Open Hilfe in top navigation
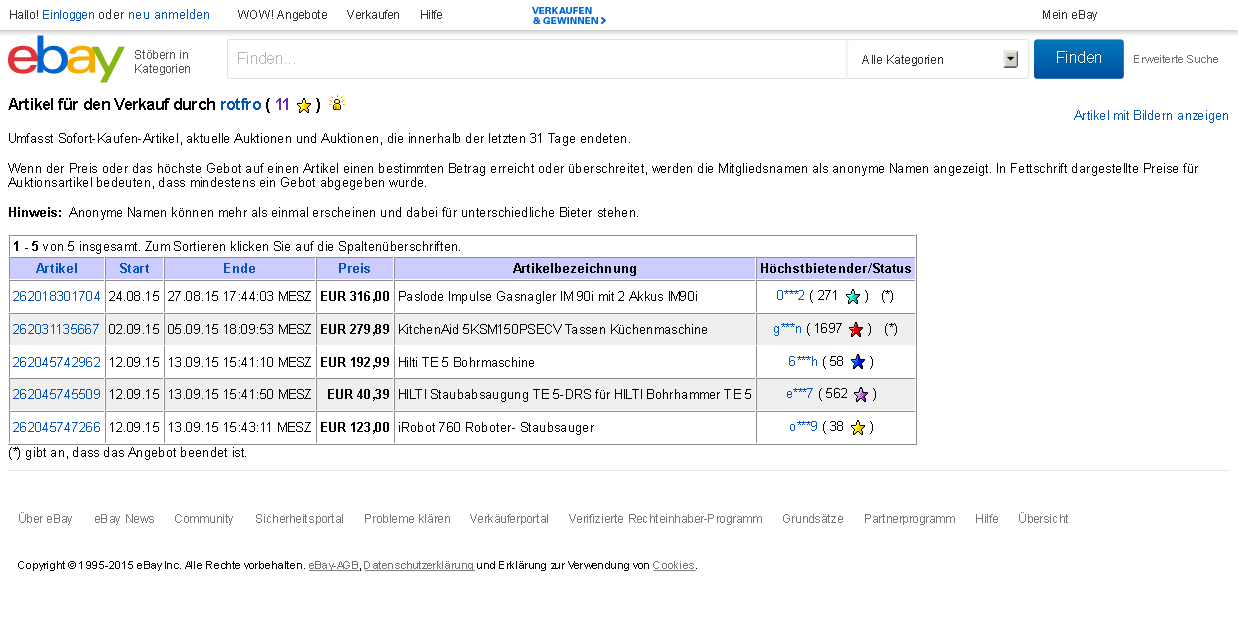 point(431,15)
